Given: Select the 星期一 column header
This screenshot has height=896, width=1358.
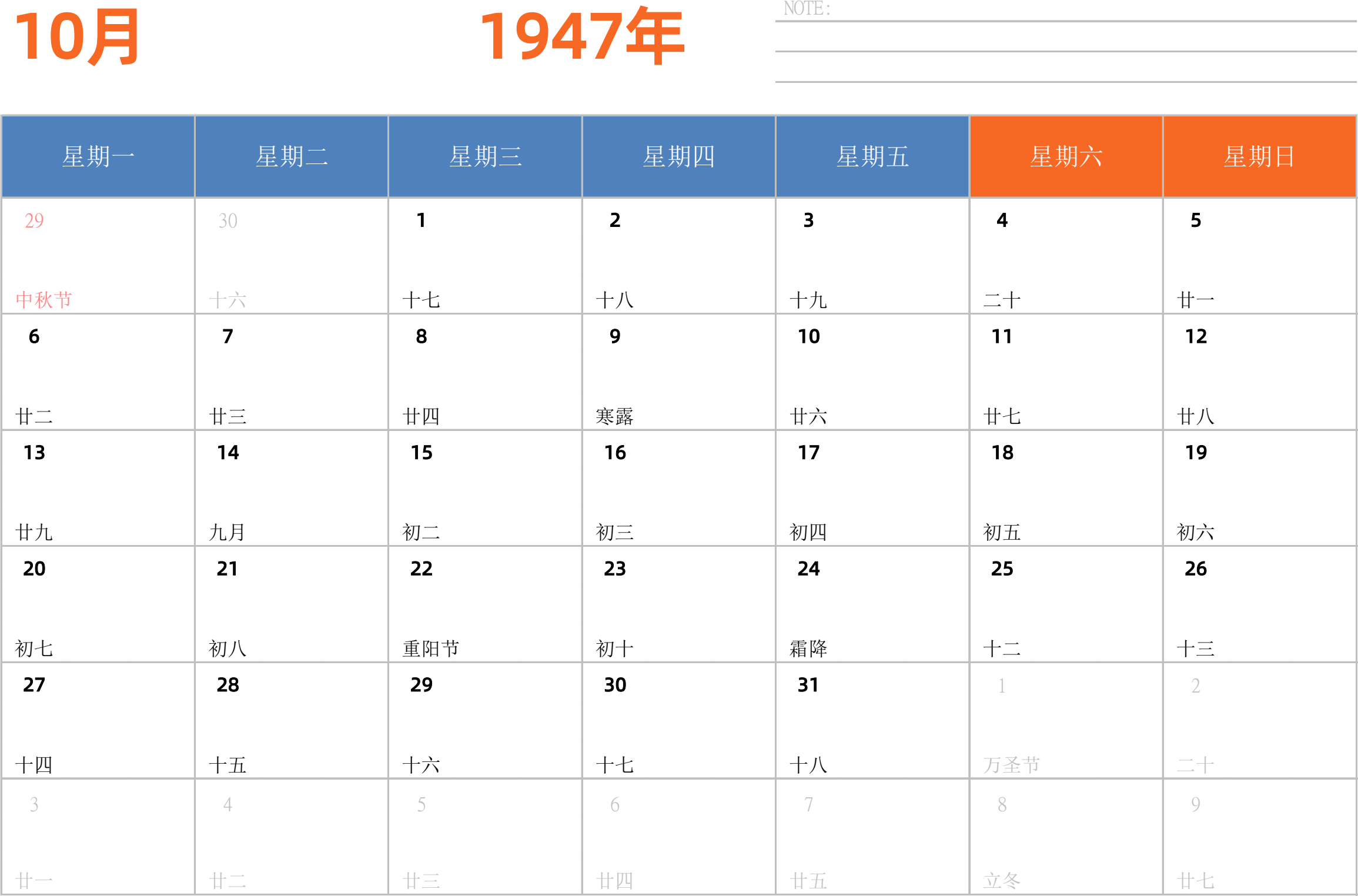Looking at the screenshot, I should [x=98, y=156].
